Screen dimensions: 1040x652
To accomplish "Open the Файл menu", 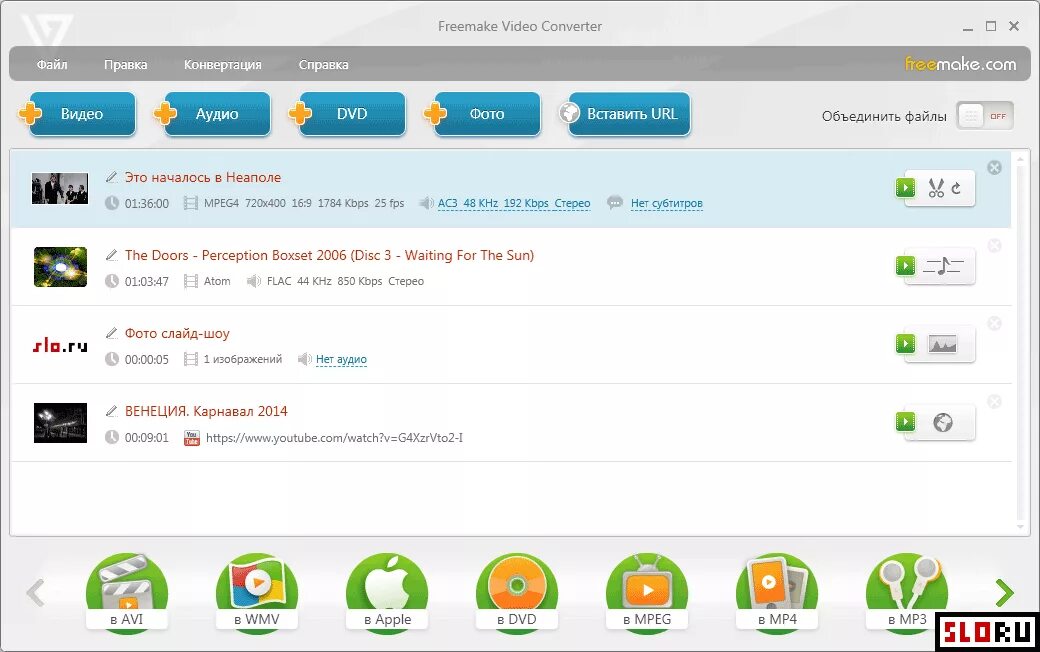I will pyautogui.click(x=52, y=64).
